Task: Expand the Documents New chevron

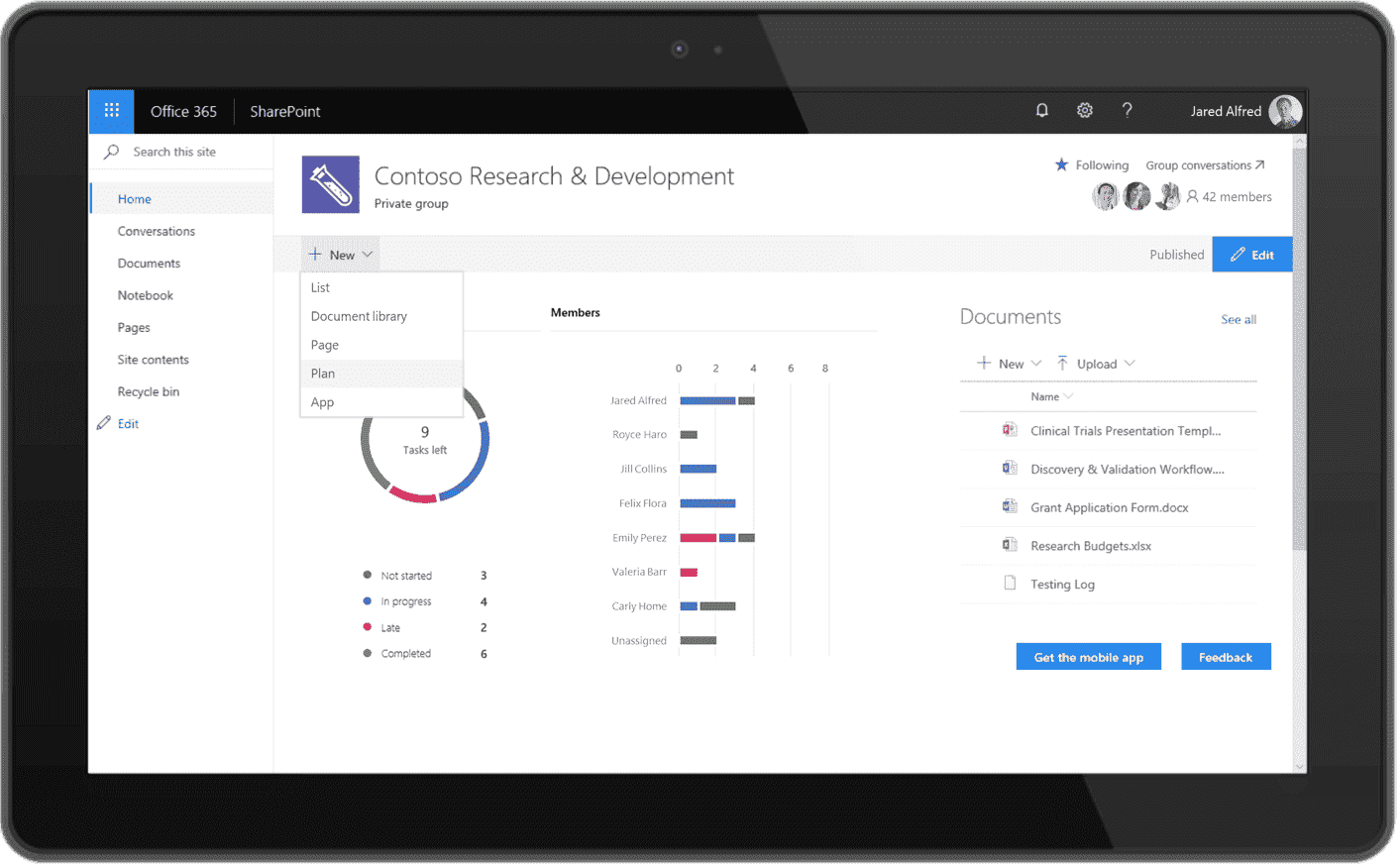Action: click(x=1036, y=364)
